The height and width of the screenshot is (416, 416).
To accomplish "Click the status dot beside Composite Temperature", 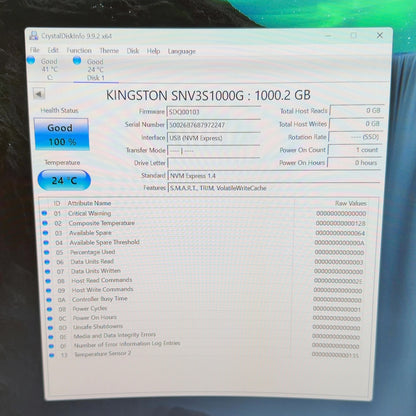I will [x=45, y=223].
